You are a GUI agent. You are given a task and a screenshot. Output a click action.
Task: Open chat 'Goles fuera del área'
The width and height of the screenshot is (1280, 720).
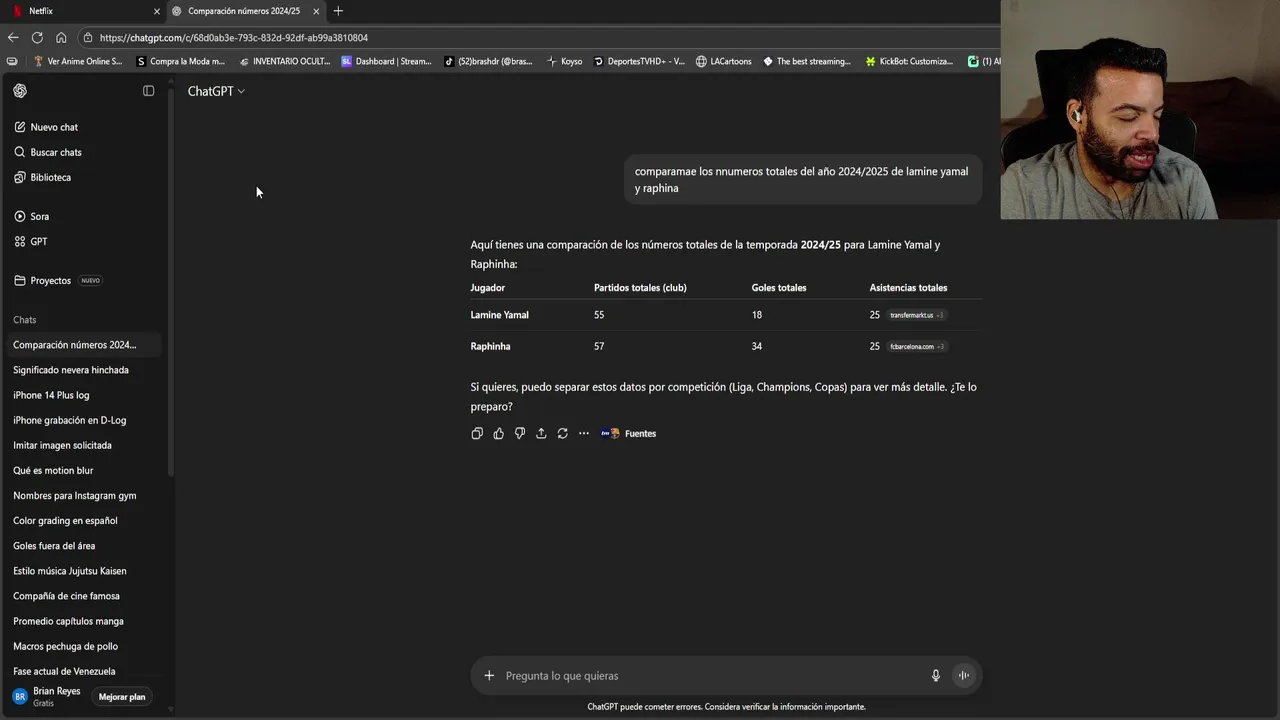coord(54,545)
